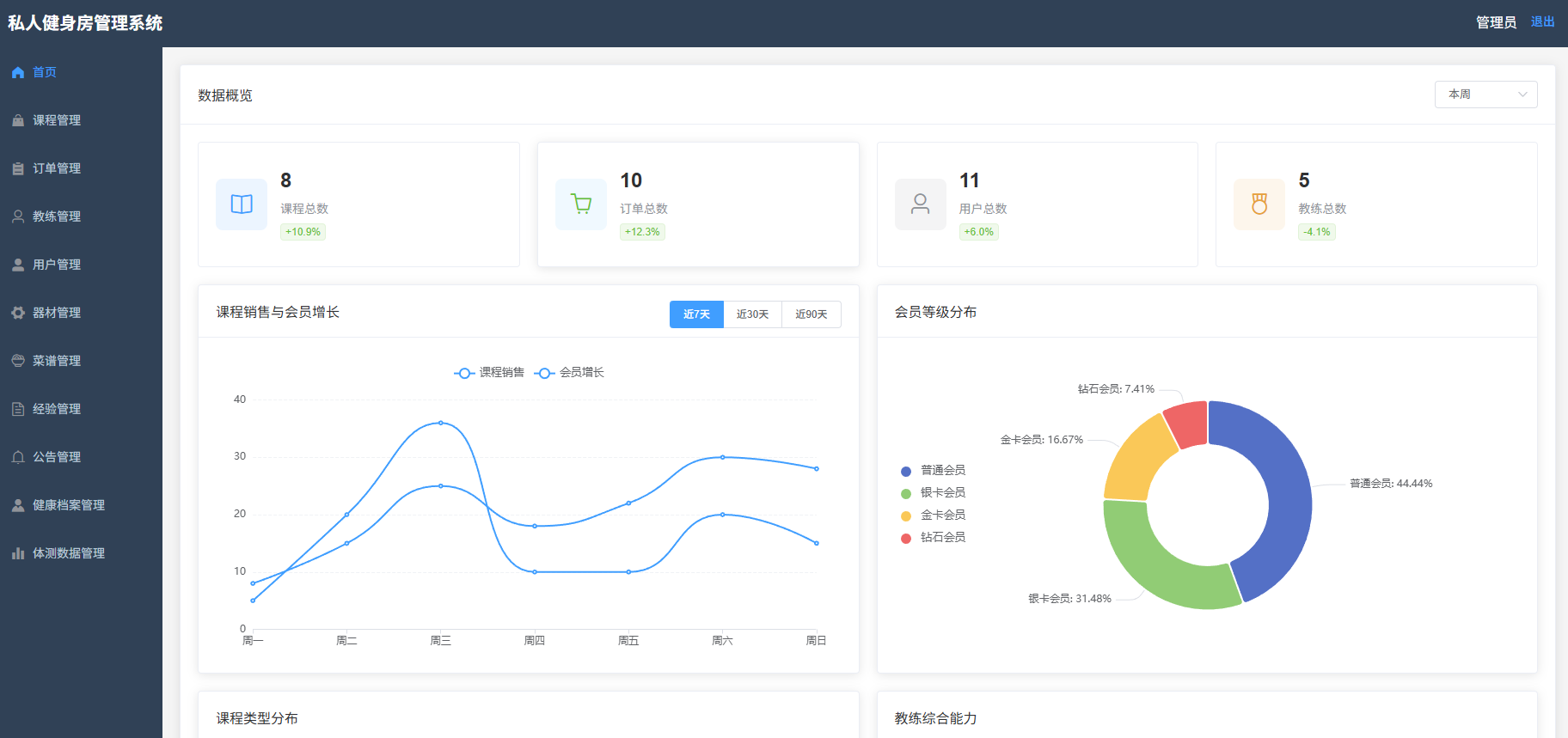Viewport: 1568px width, 738px height.
Task: Click the 会员等级分布 chart title
Action: click(935, 312)
